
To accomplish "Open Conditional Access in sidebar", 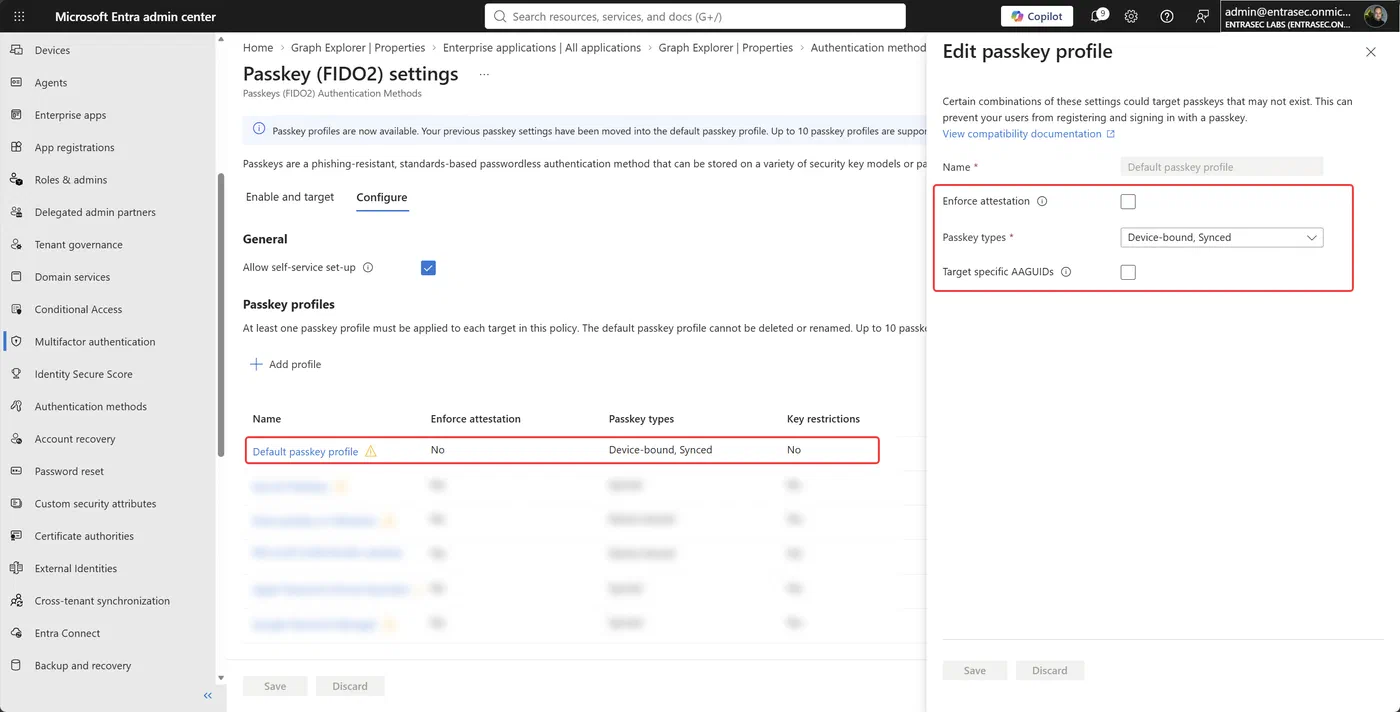I will pyautogui.click(x=78, y=309).
